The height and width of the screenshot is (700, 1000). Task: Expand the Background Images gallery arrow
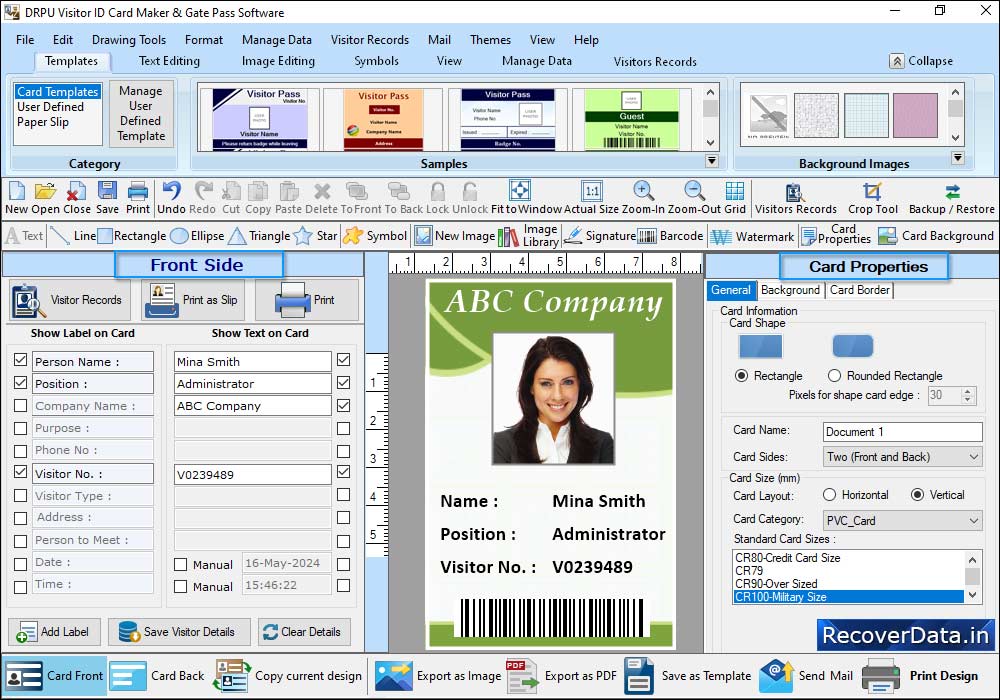[x=957, y=157]
